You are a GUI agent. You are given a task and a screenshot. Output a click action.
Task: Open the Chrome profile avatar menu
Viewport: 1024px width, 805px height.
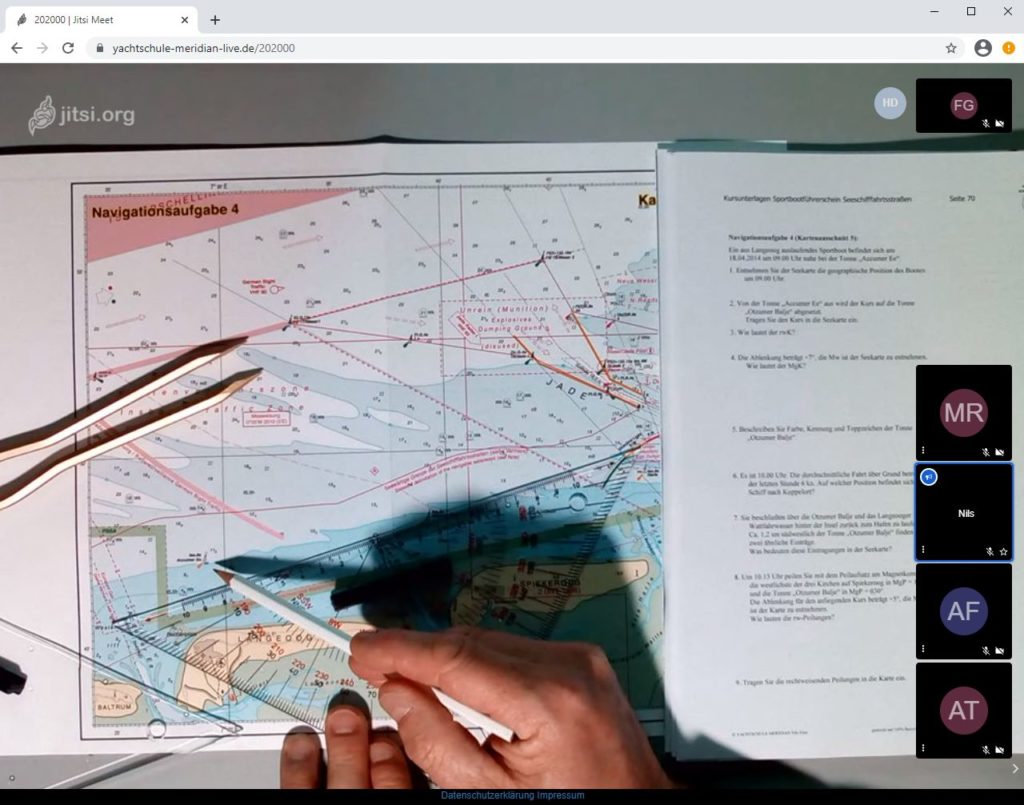coord(982,48)
